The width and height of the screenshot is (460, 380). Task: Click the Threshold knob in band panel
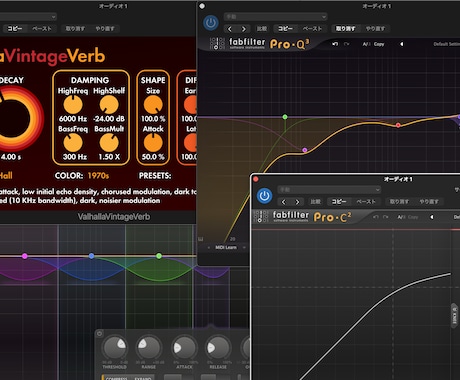click(x=114, y=348)
